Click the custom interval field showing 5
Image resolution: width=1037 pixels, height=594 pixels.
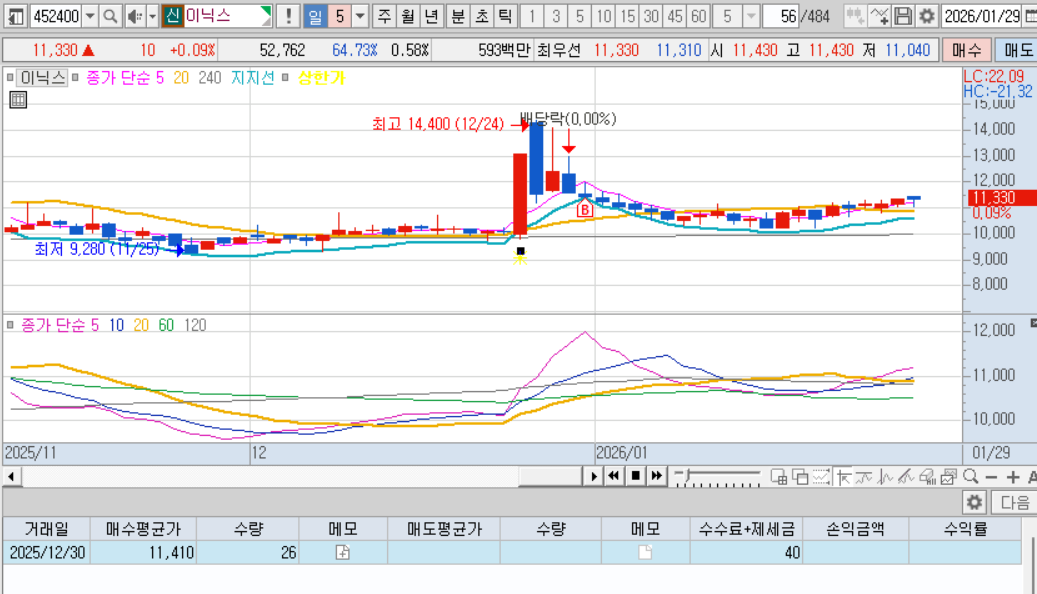pyautogui.click(x=727, y=16)
